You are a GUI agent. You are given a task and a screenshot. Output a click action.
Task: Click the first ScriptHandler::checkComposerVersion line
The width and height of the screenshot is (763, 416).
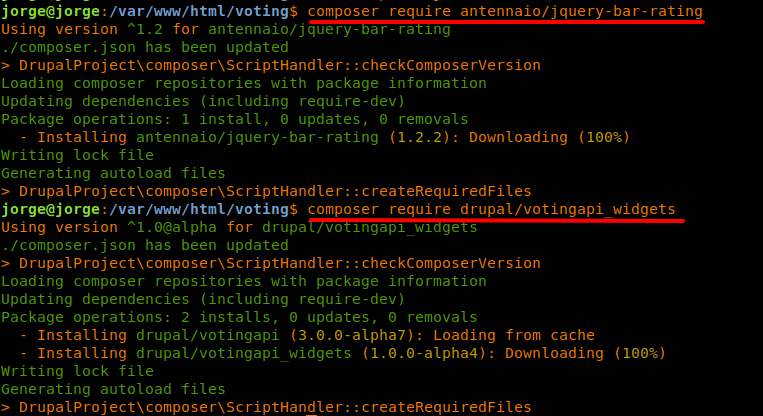tap(271, 65)
